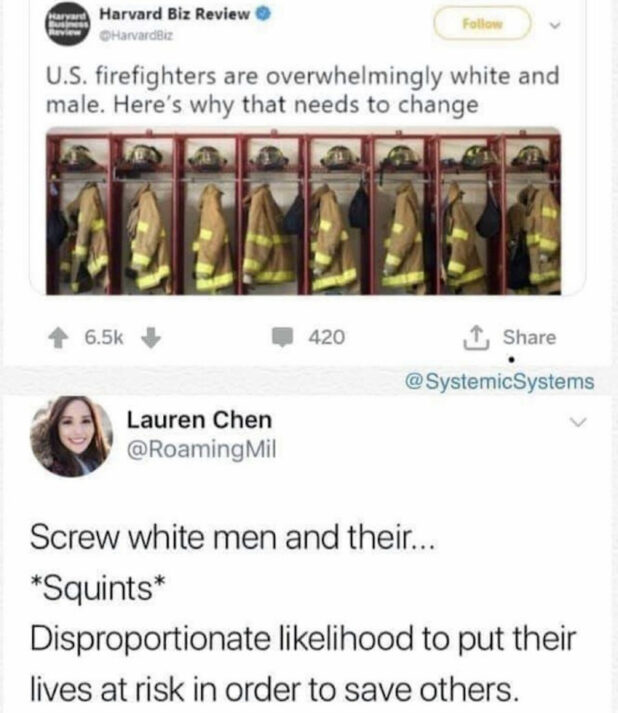Viewport: 618px width, 713px height.
Task: Follow Harvard Biz Review account
Action: (x=482, y=24)
